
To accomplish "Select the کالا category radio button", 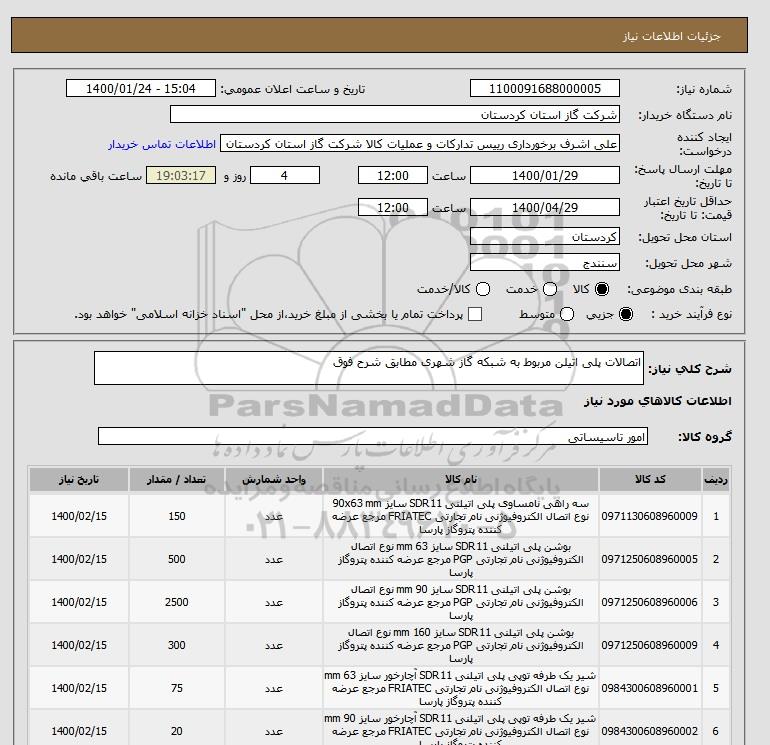I will [x=602, y=289].
